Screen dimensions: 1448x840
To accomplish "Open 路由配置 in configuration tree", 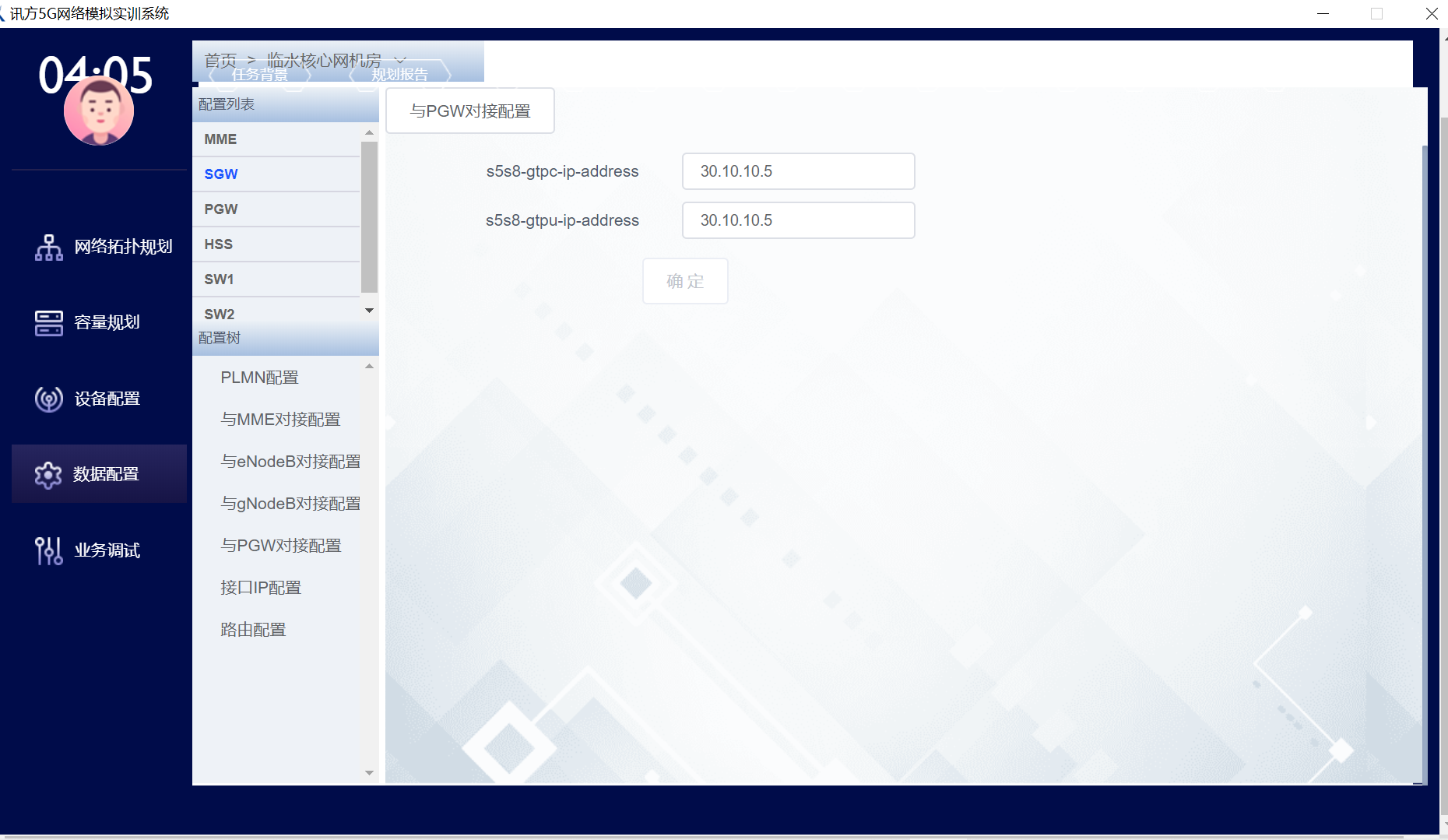I will pyautogui.click(x=253, y=630).
